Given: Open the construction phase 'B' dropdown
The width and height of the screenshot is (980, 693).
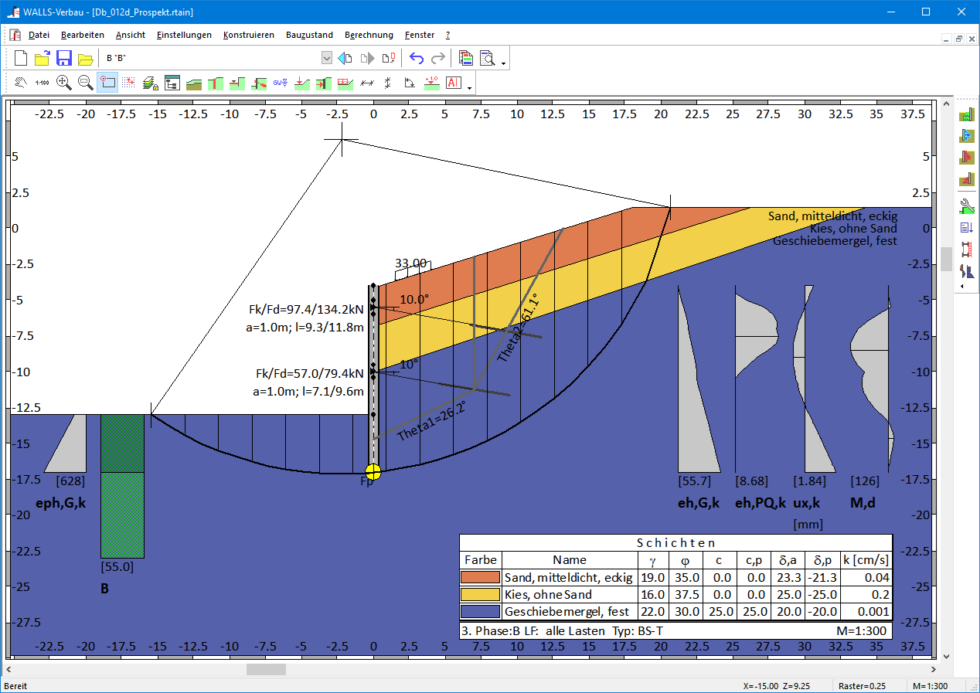Looking at the screenshot, I should [x=326, y=59].
